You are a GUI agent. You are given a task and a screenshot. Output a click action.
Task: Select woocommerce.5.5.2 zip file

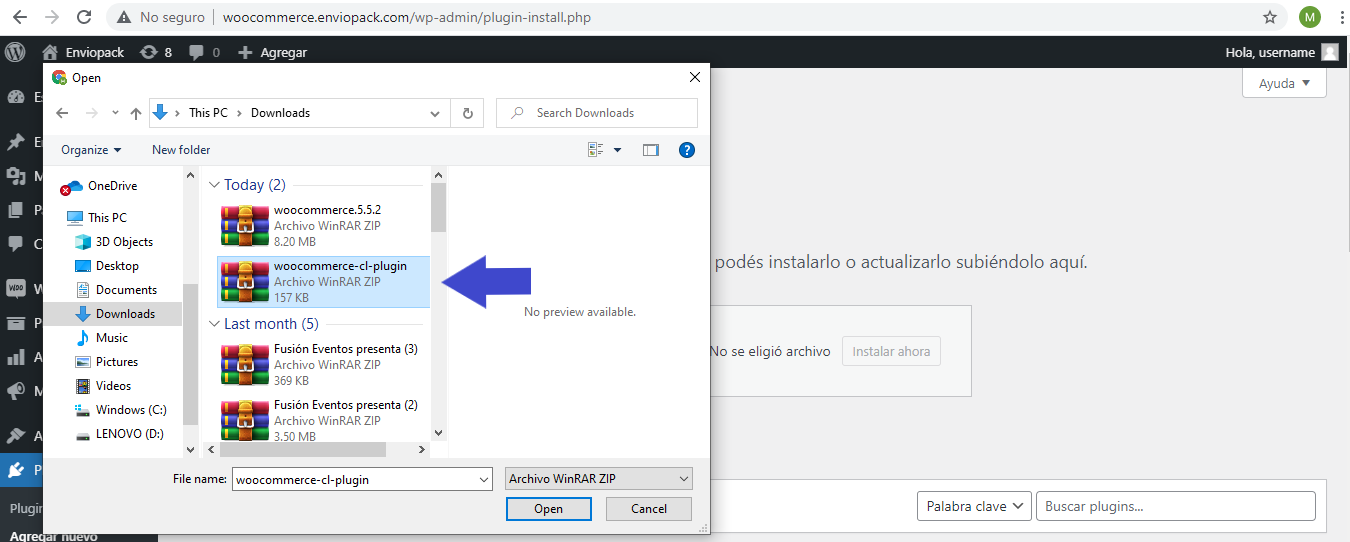click(x=324, y=226)
